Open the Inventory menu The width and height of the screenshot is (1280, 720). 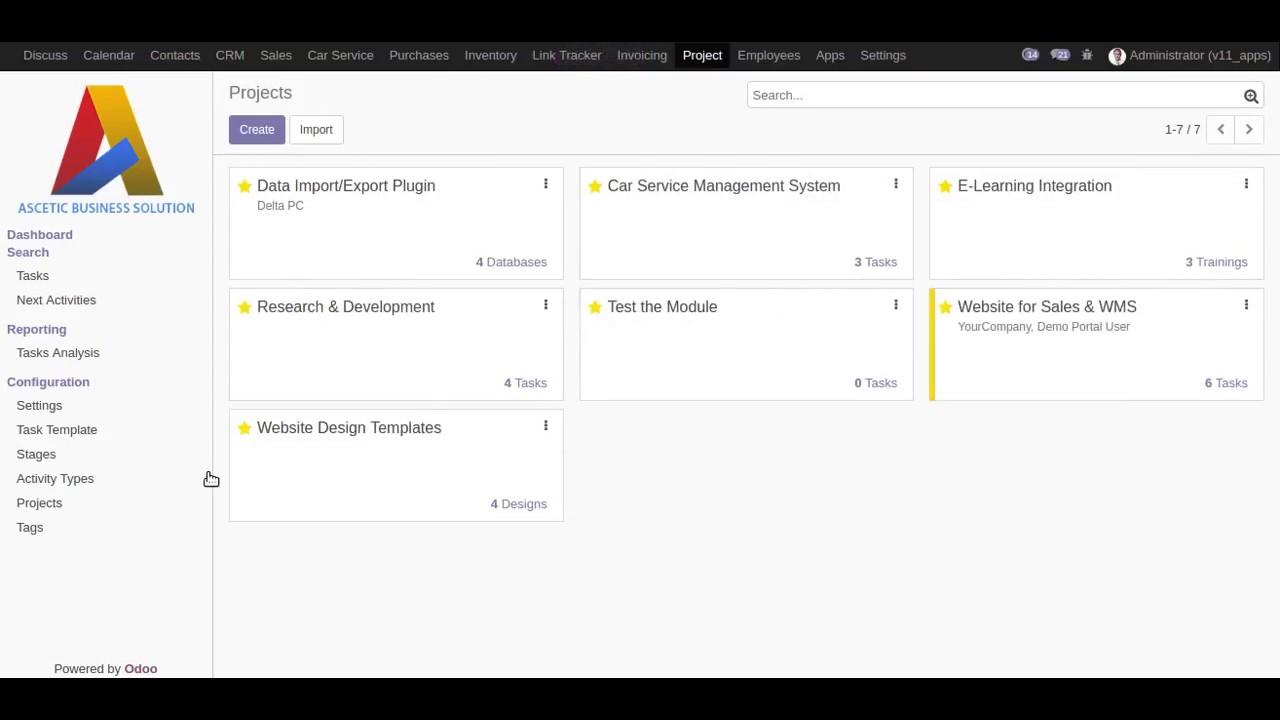(490, 55)
